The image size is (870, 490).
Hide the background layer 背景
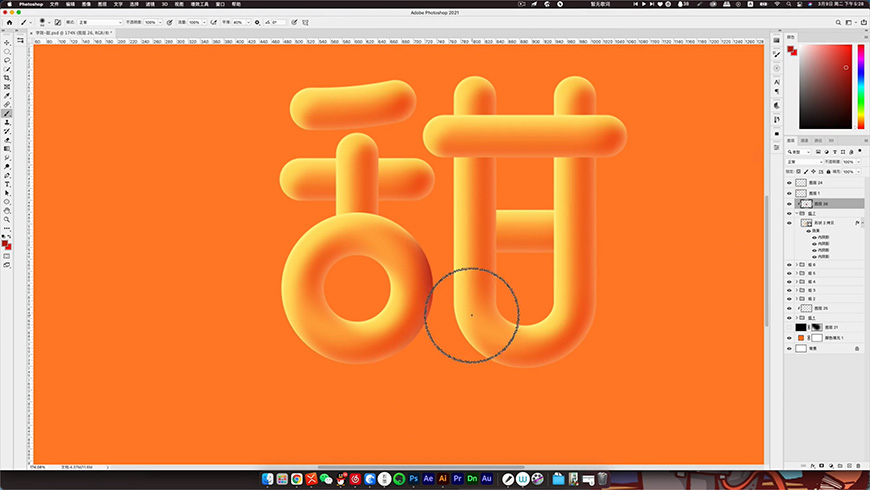click(x=789, y=348)
